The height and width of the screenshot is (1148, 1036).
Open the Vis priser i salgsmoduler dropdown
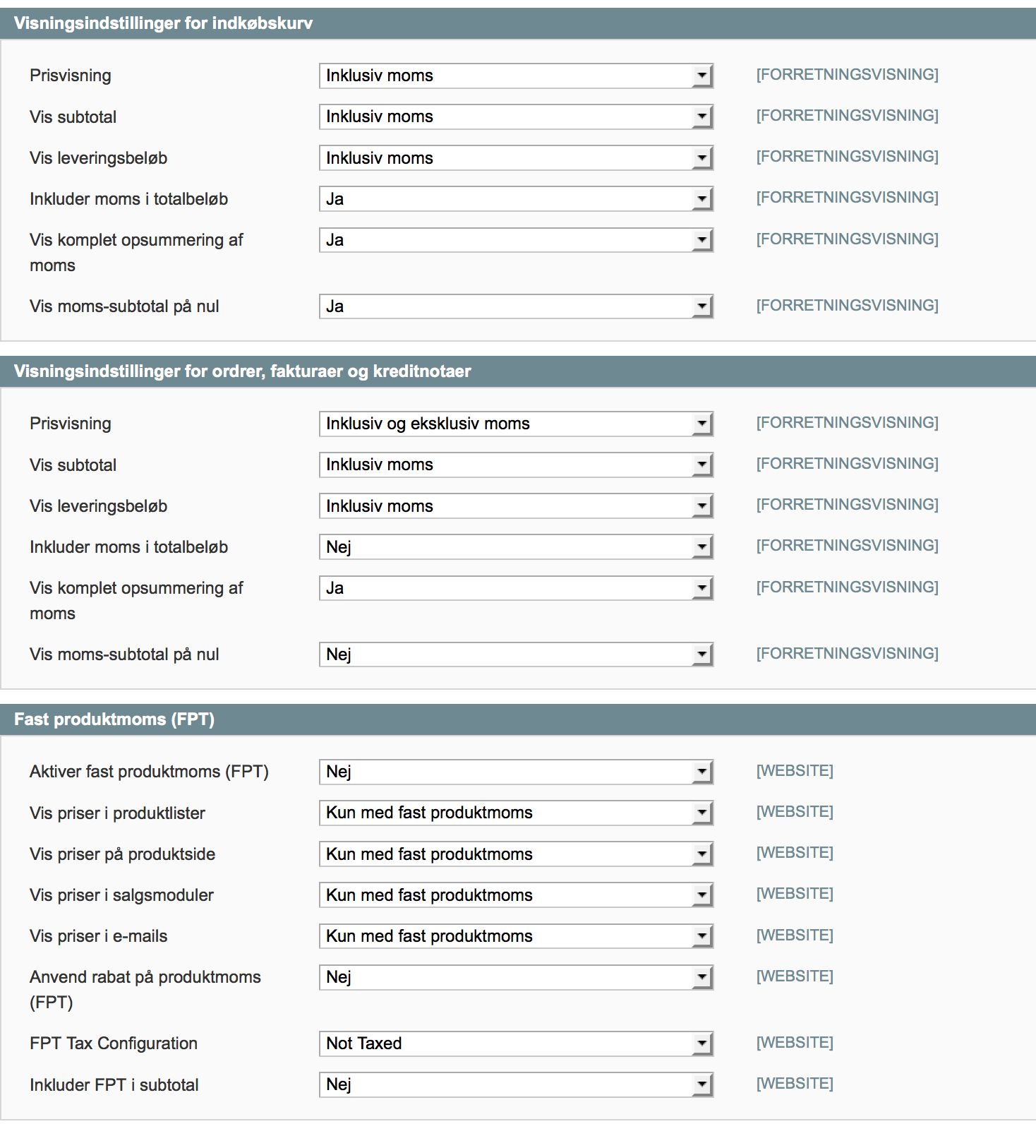pos(516,895)
